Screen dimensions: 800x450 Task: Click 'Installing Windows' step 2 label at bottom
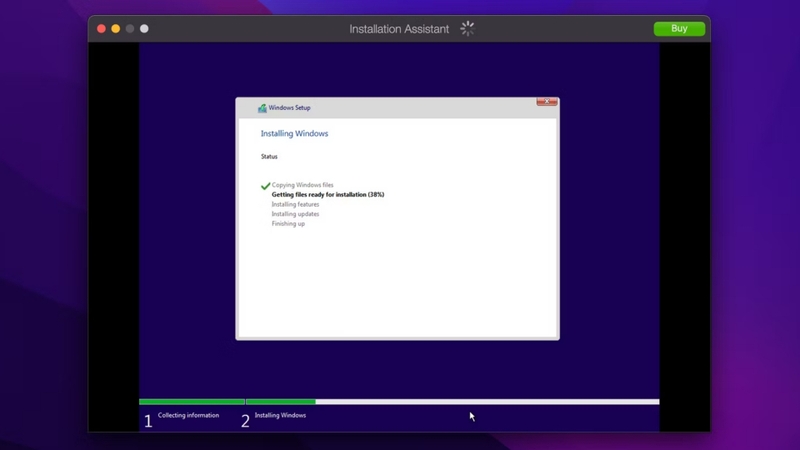tap(280, 415)
